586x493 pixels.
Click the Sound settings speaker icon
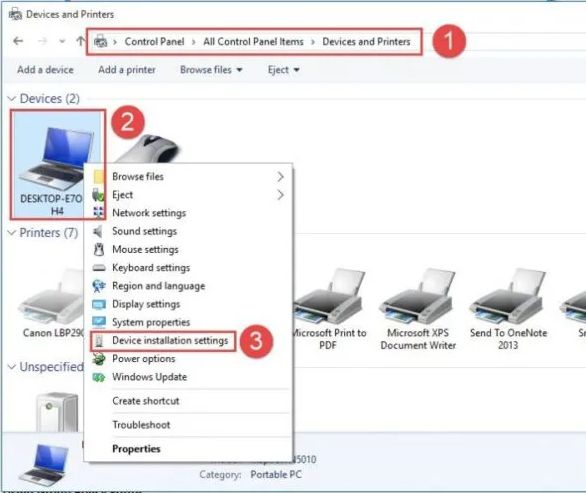pos(98,231)
